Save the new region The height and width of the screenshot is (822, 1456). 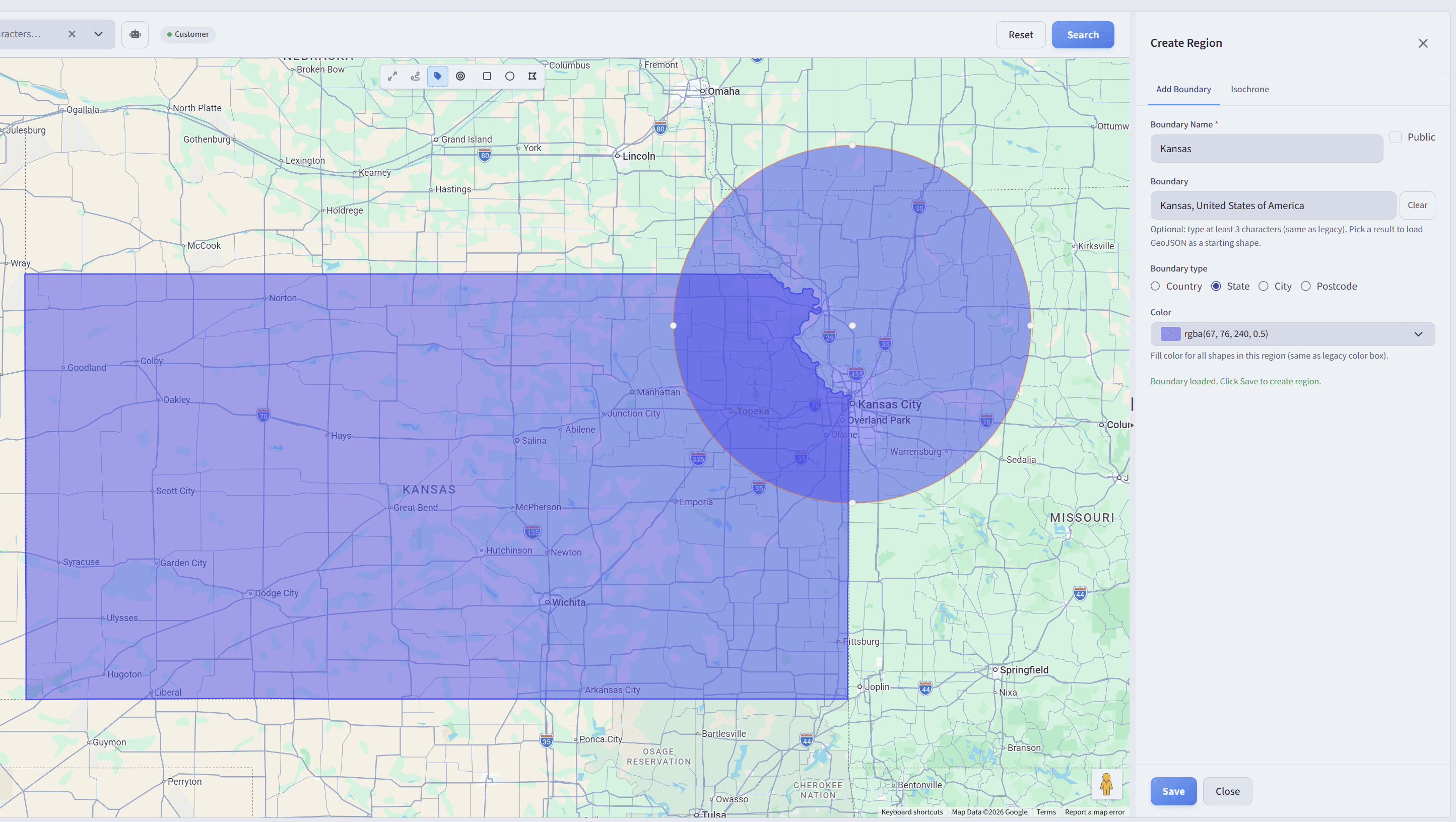(1173, 791)
